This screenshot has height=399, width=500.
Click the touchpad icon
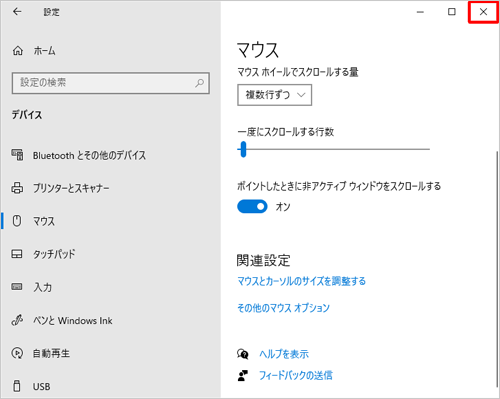(17, 254)
